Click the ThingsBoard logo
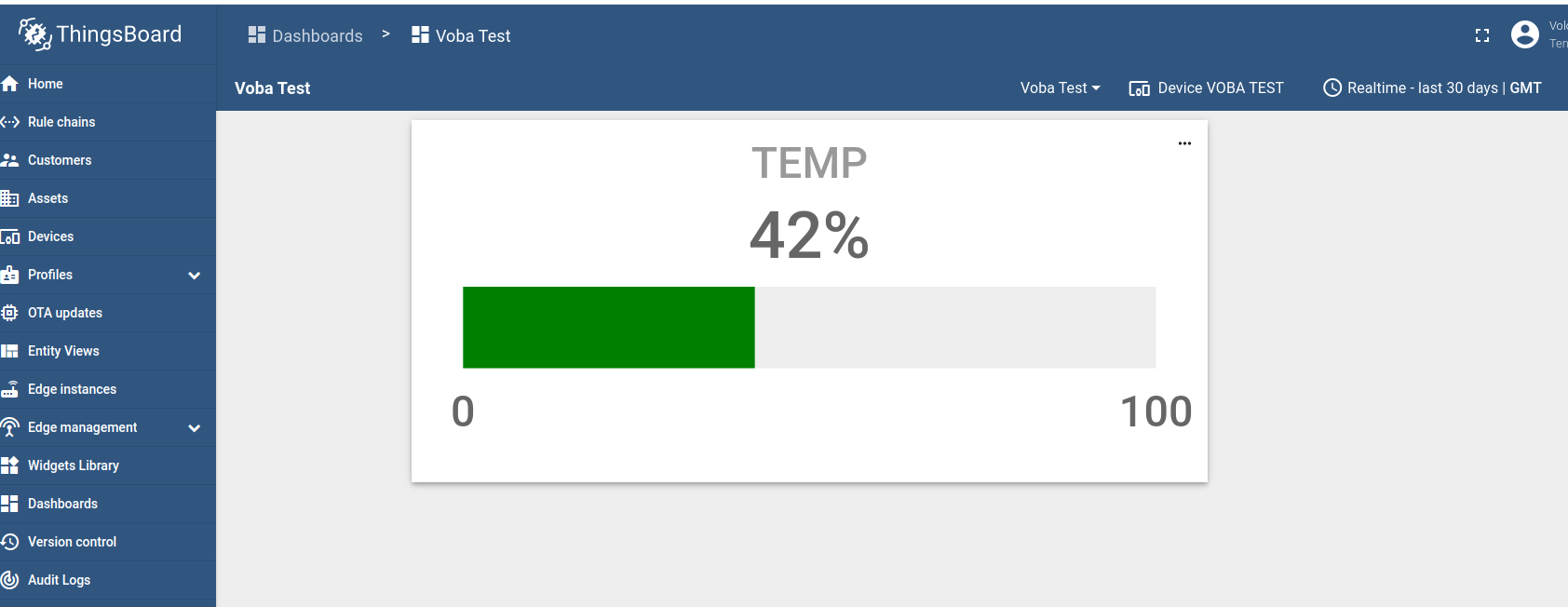Image resolution: width=1568 pixels, height=607 pixels. (98, 34)
